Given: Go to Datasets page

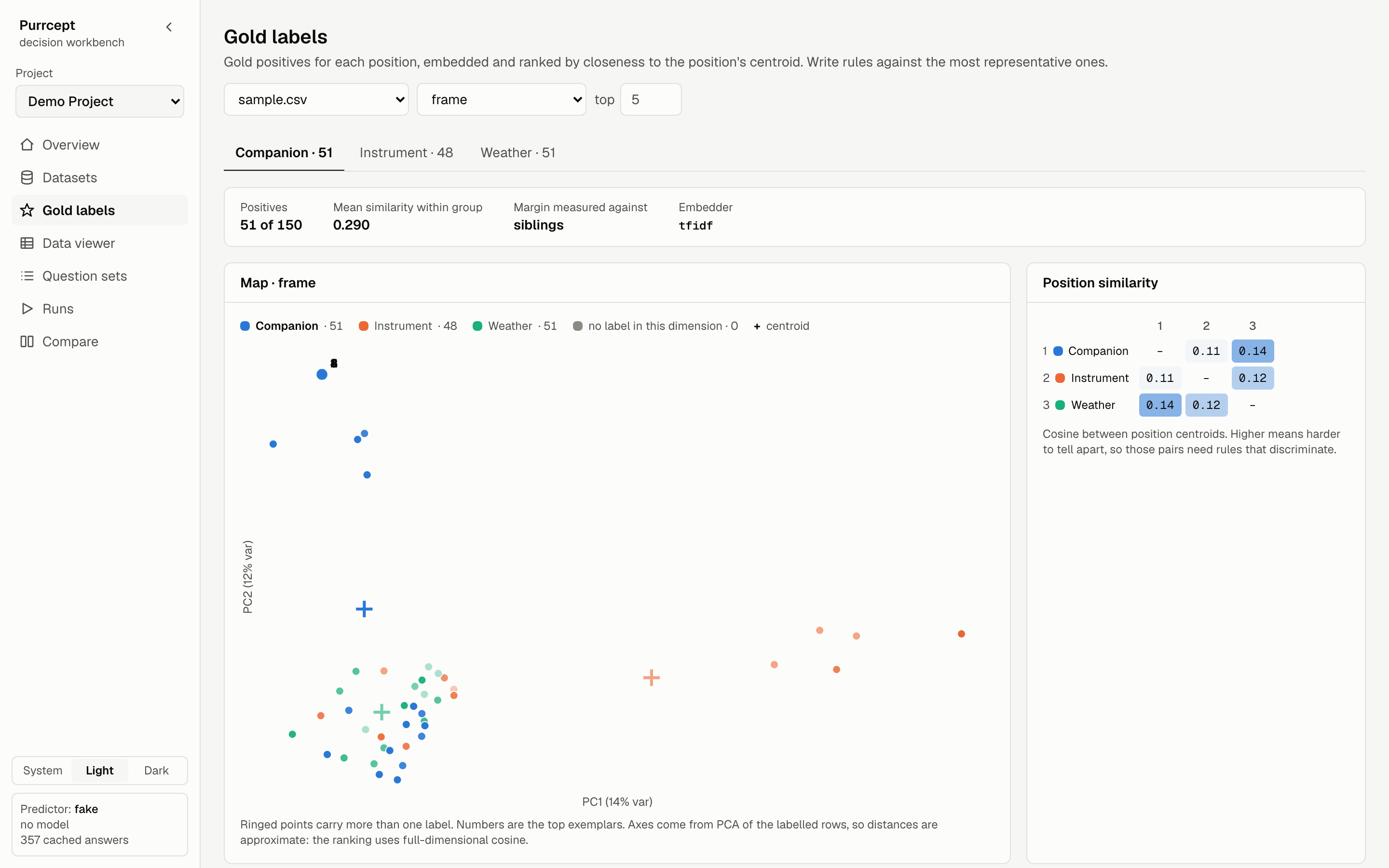Looking at the screenshot, I should (100, 177).
